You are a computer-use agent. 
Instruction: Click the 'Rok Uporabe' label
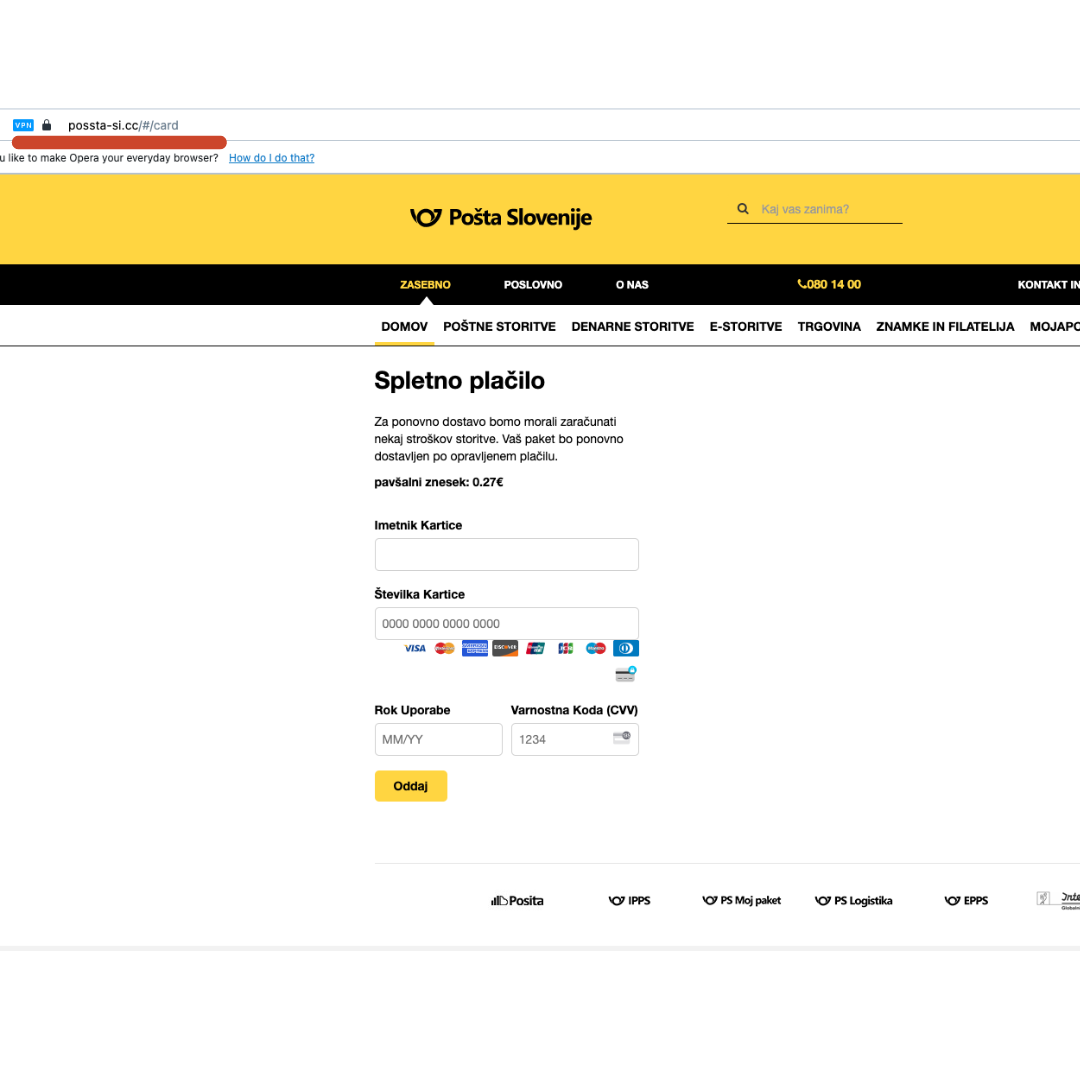point(412,710)
